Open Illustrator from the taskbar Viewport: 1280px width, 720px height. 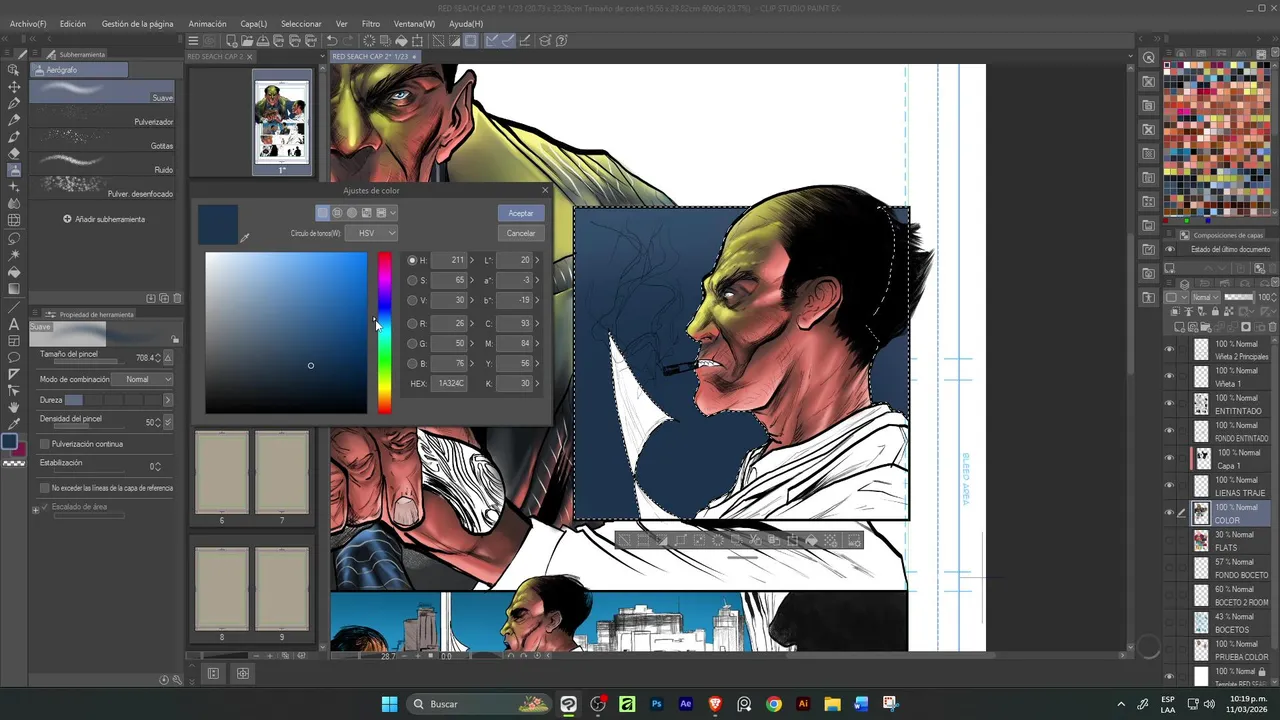coord(802,704)
